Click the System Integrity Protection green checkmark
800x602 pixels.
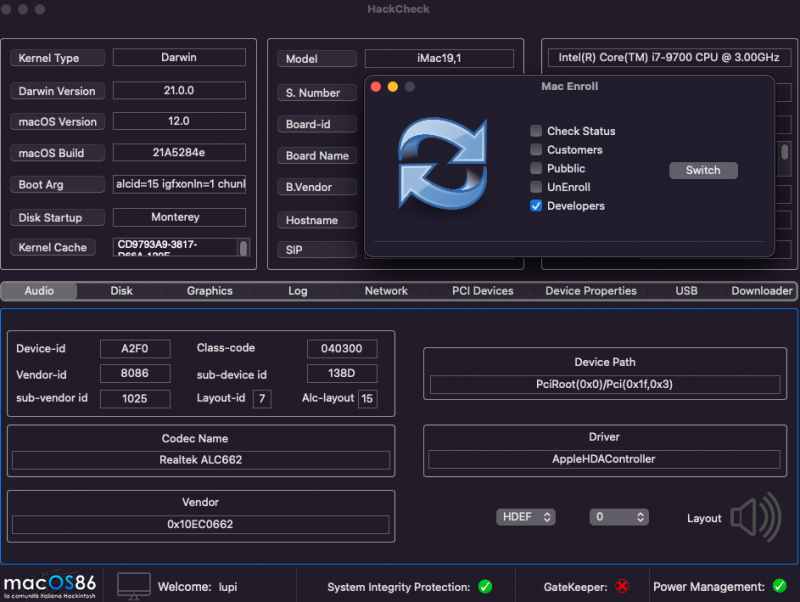[x=485, y=587]
